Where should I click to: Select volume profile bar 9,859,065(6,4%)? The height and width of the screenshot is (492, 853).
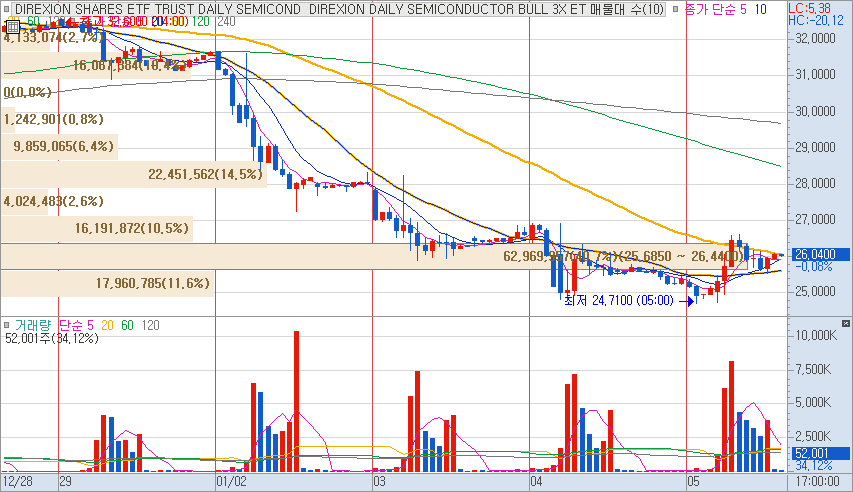pos(59,146)
